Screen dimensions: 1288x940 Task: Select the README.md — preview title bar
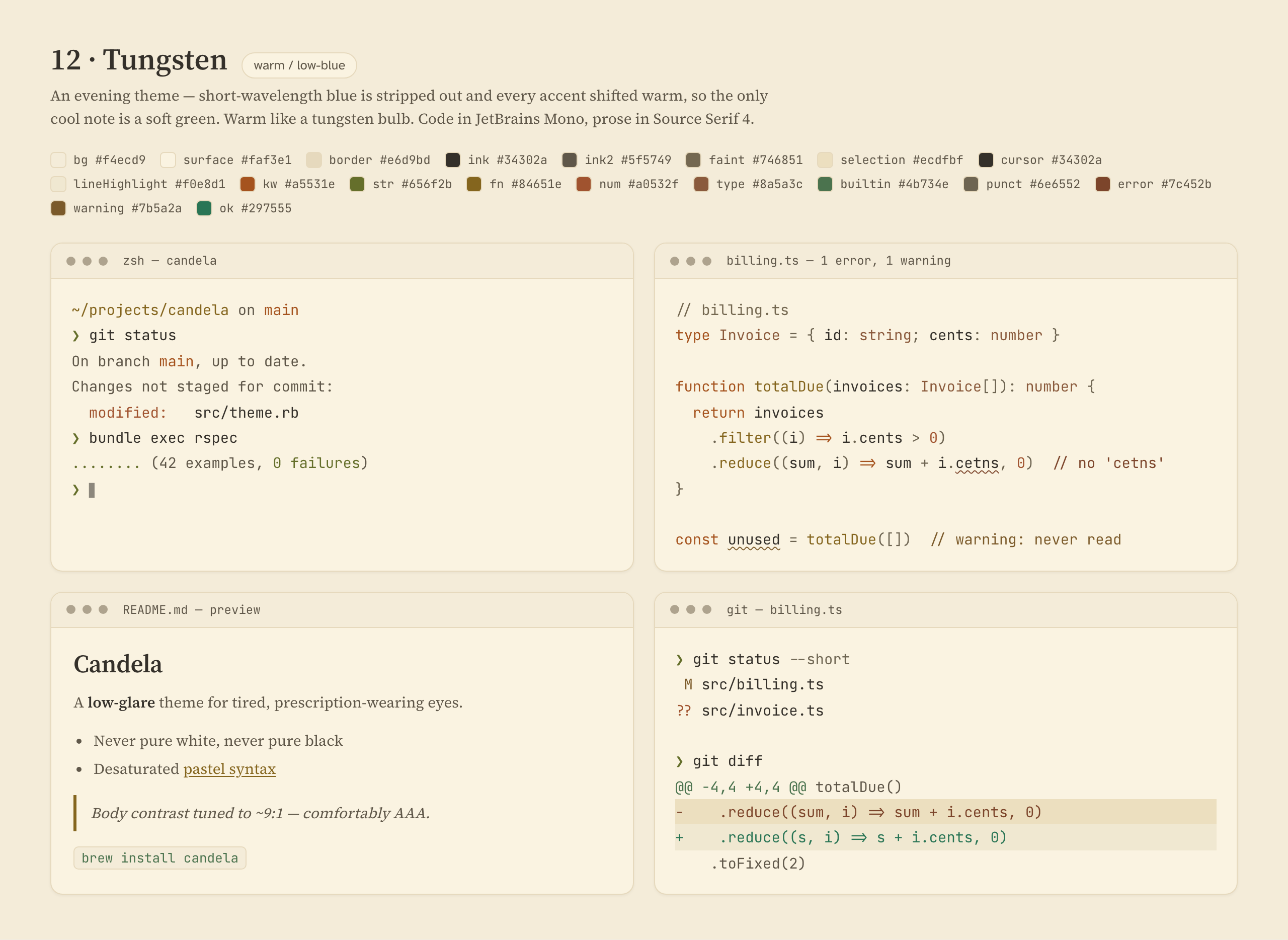point(342,610)
